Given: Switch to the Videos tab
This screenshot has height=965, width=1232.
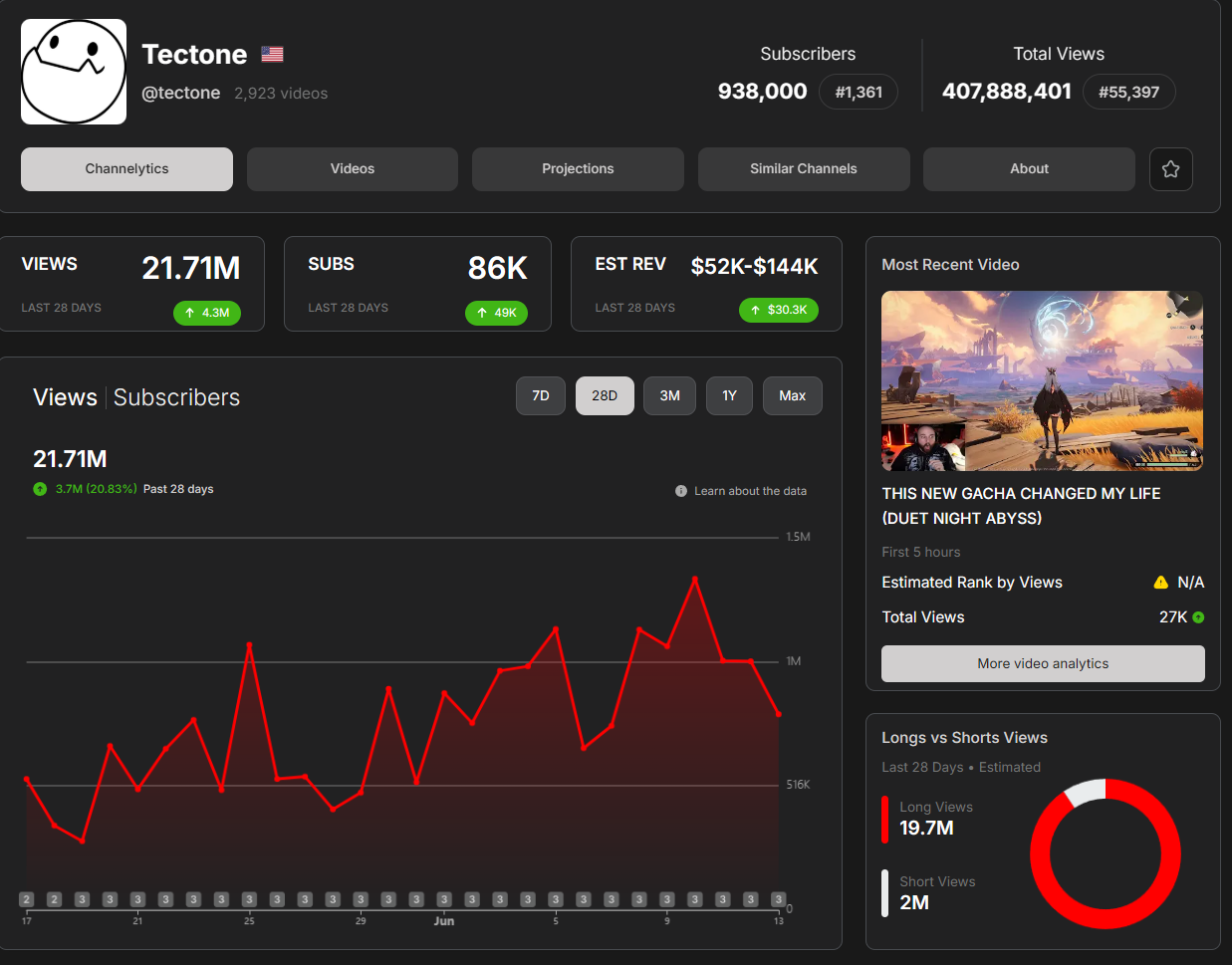Looking at the screenshot, I should 353,169.
